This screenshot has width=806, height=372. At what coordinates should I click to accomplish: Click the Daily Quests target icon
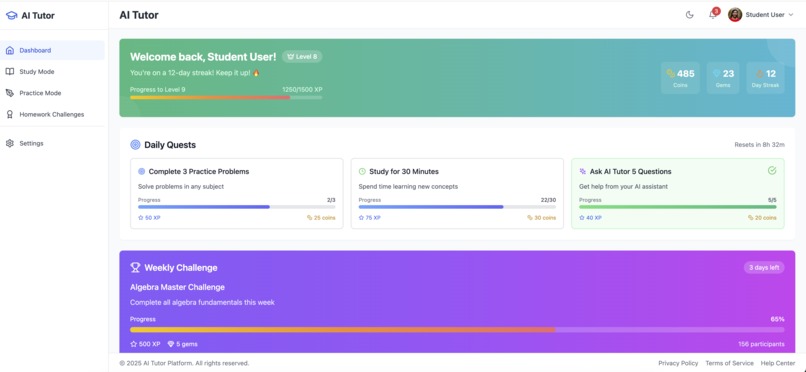click(135, 145)
